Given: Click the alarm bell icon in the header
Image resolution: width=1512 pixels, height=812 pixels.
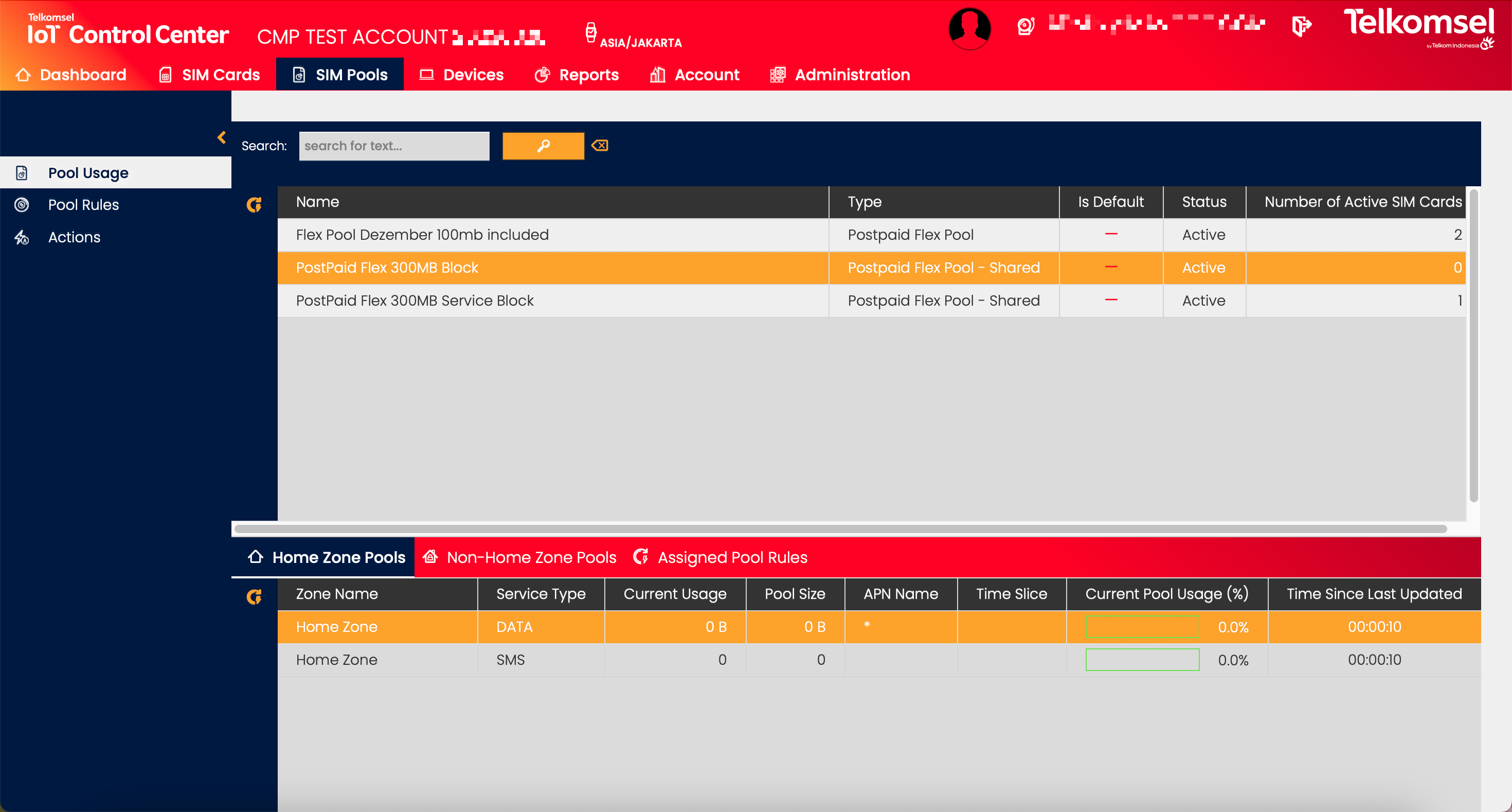Looking at the screenshot, I should click(1025, 26).
